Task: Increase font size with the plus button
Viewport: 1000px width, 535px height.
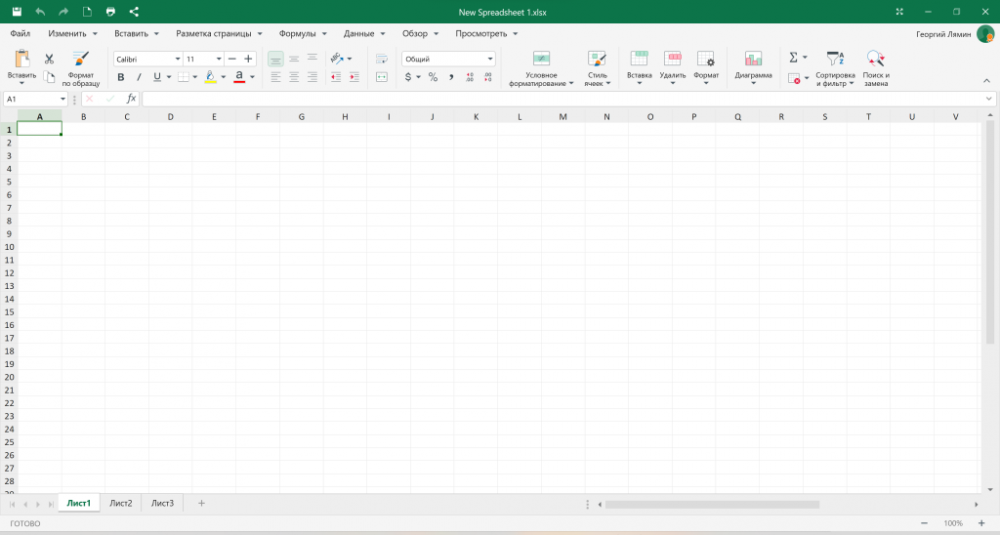Action: point(248,59)
